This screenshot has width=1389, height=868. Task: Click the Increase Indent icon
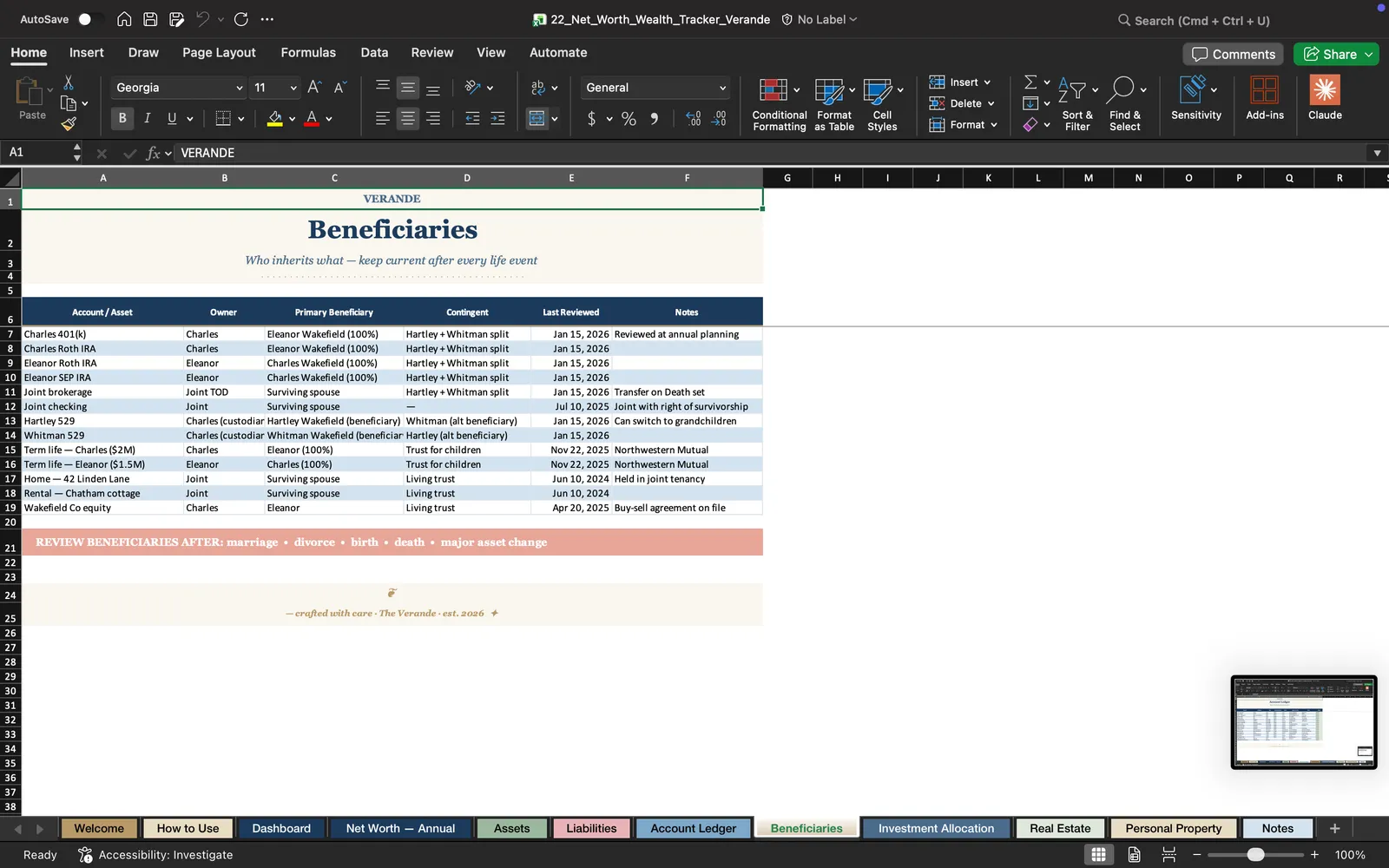(497, 118)
